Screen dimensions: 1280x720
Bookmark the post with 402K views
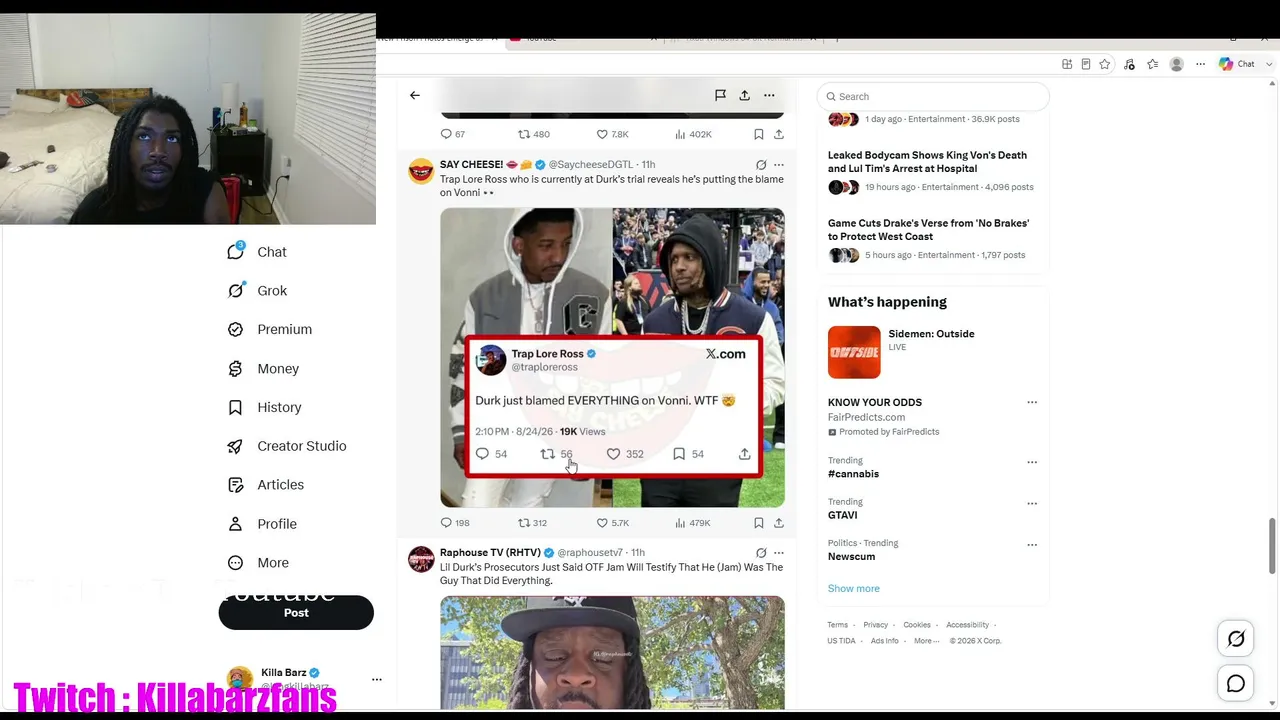point(759,134)
